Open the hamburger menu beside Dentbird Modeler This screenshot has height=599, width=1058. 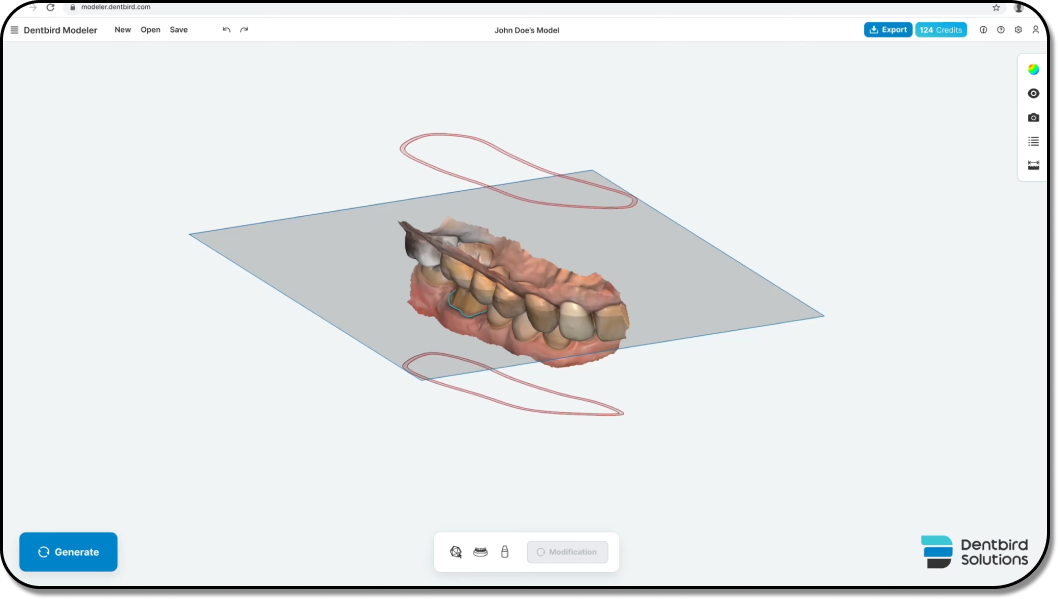[x=14, y=30]
